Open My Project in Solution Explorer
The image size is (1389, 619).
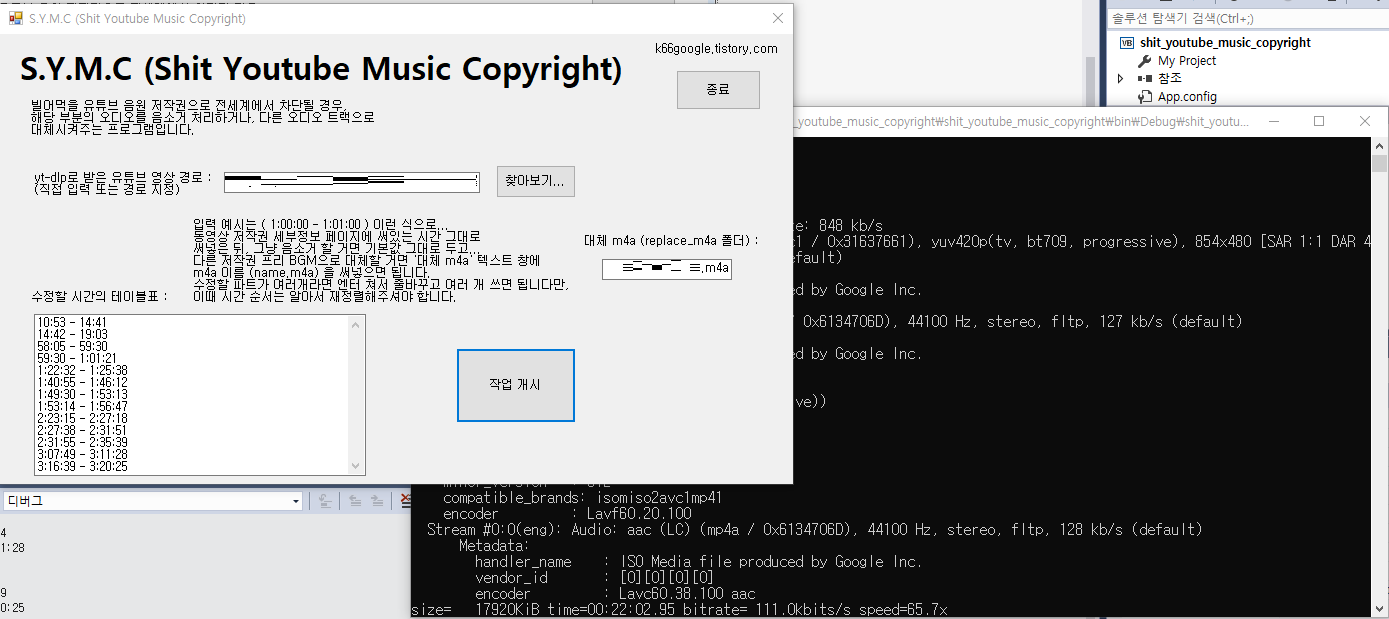(x=1187, y=61)
